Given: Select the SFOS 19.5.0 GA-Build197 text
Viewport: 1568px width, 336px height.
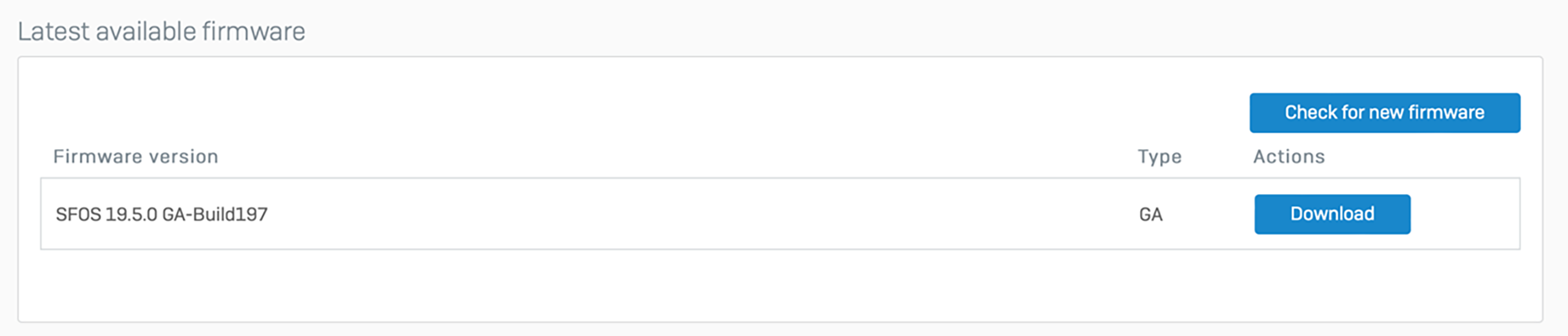Looking at the screenshot, I should (x=161, y=214).
